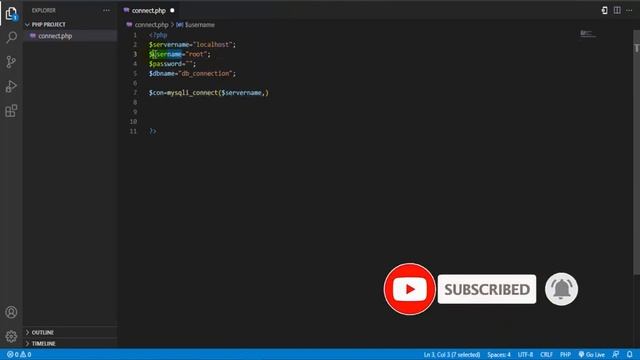The height and width of the screenshot is (360, 640).
Task: Click the "root" string on line 3
Action: pyautogui.click(x=197, y=54)
